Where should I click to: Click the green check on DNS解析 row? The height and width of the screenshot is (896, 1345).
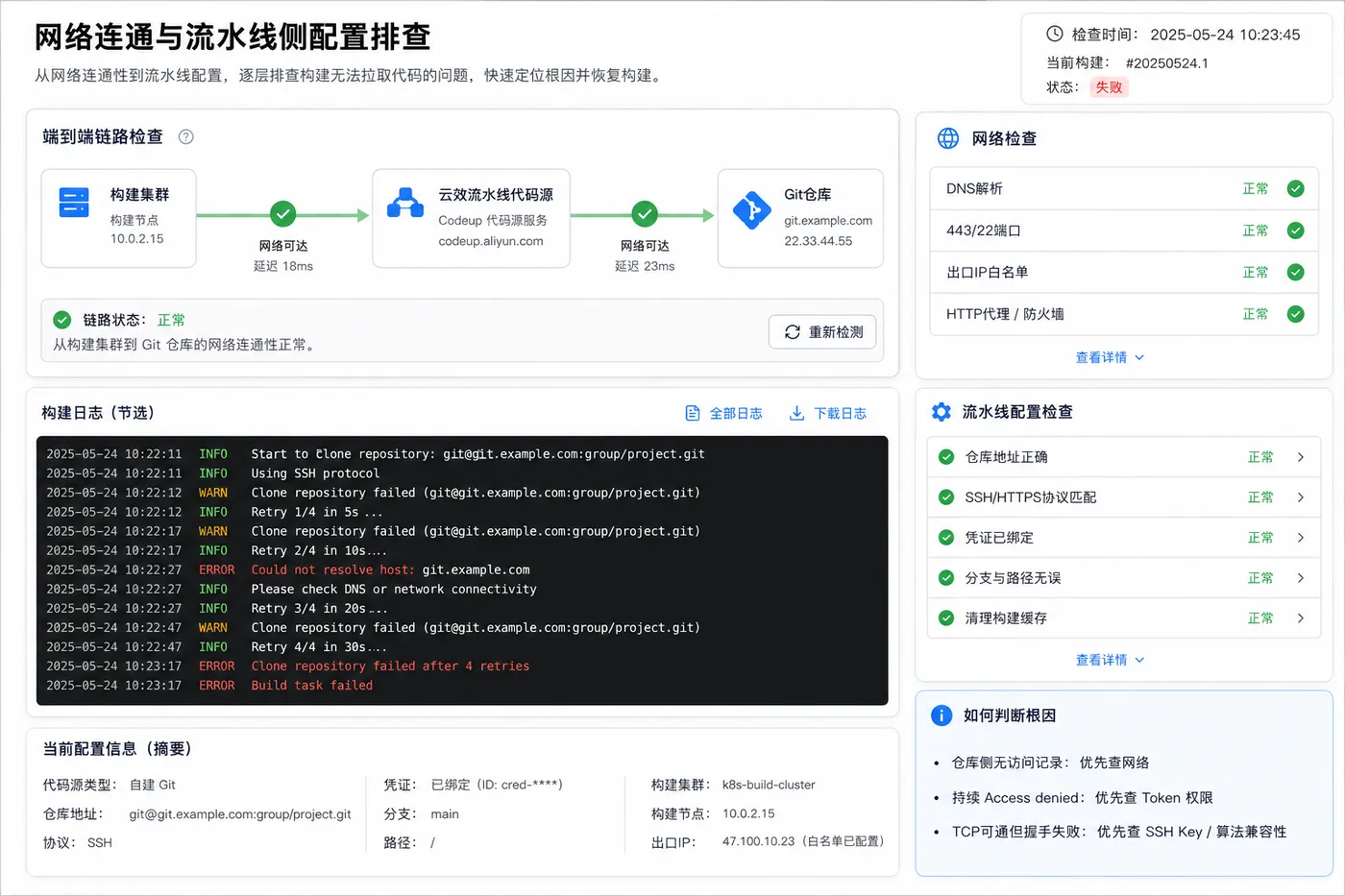pyautogui.click(x=1295, y=189)
